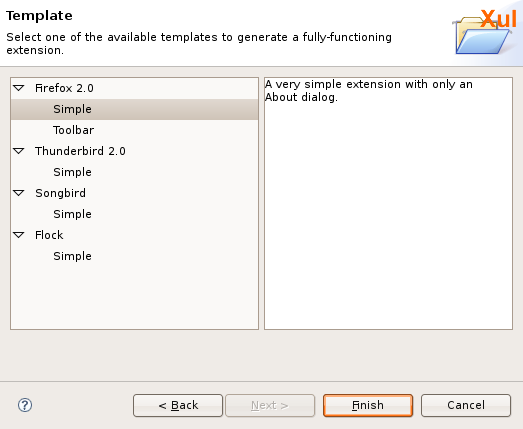Select the Thunderbird 2.0 category label
This screenshot has width=523, height=429.
[x=80, y=151]
